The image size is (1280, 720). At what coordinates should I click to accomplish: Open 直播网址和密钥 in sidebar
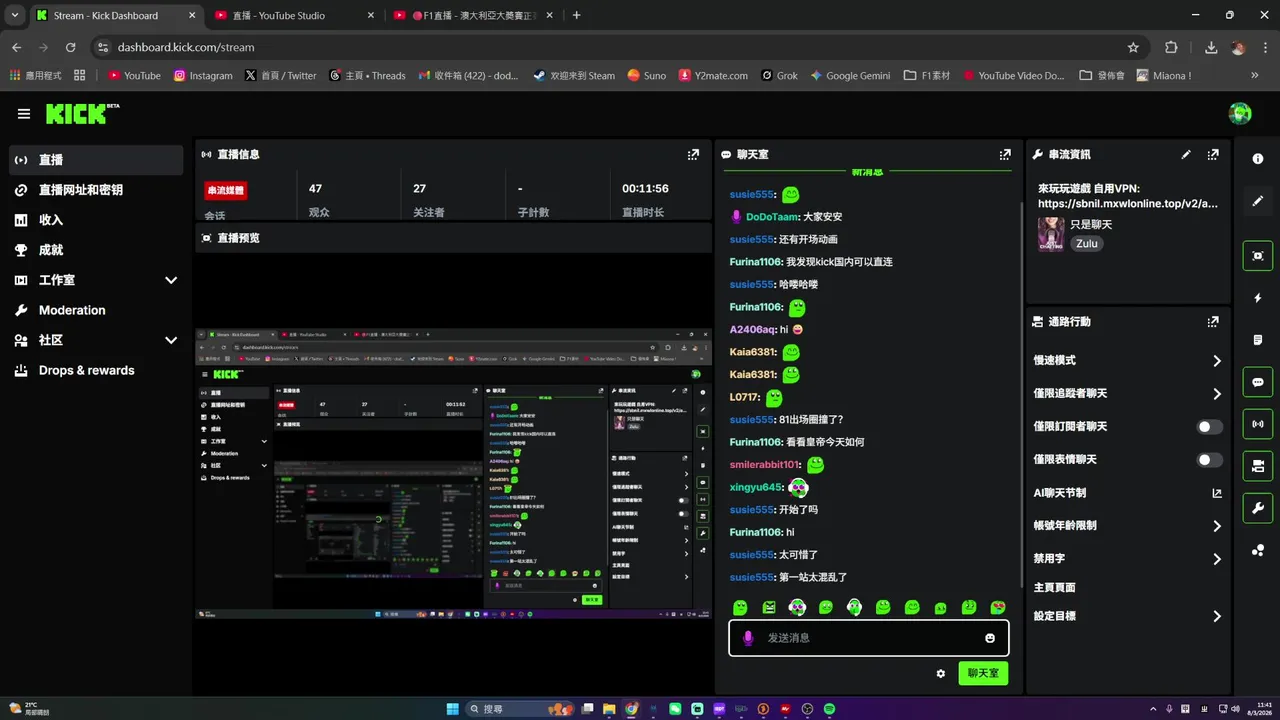[x=97, y=190]
